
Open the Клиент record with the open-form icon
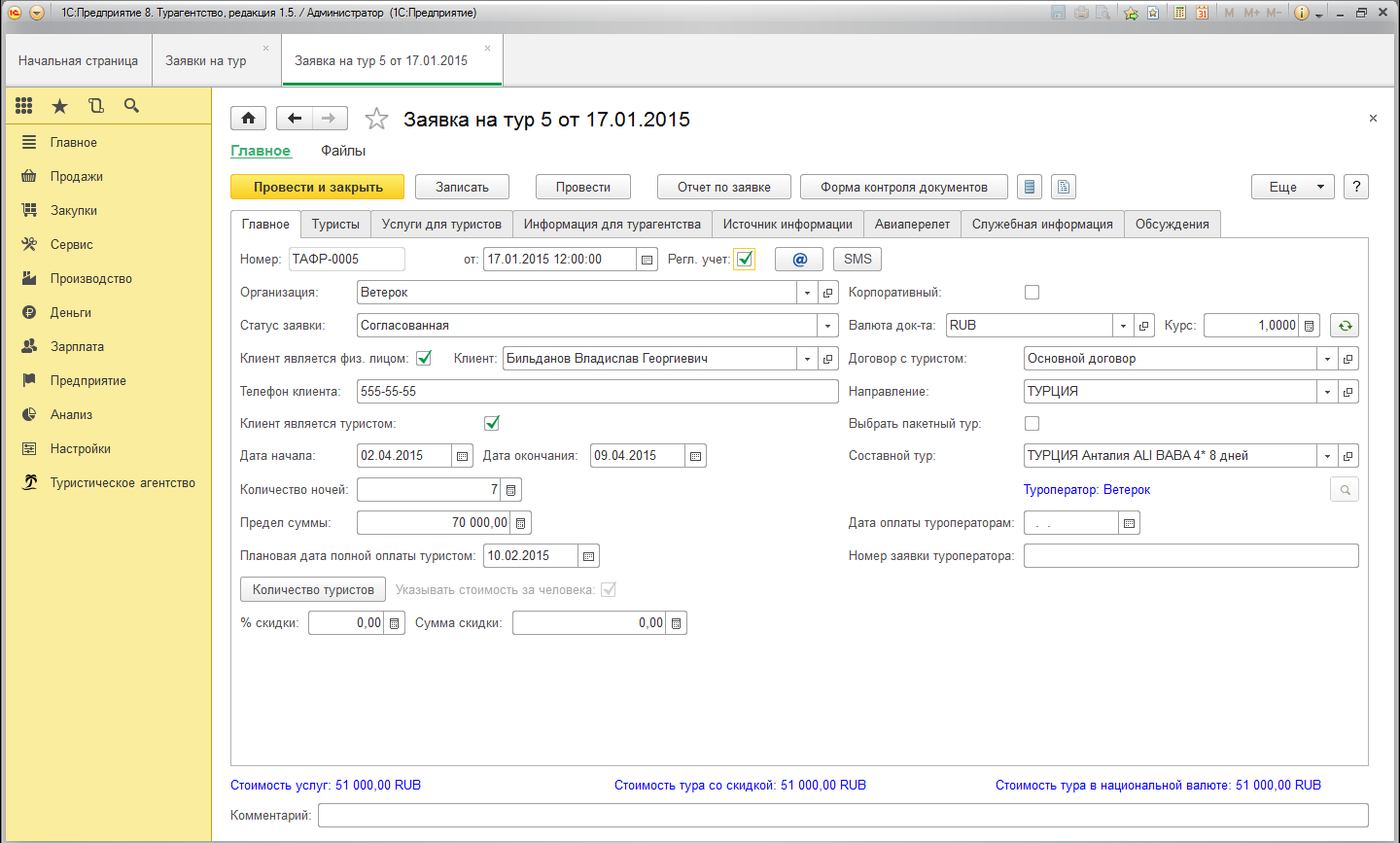click(828, 359)
